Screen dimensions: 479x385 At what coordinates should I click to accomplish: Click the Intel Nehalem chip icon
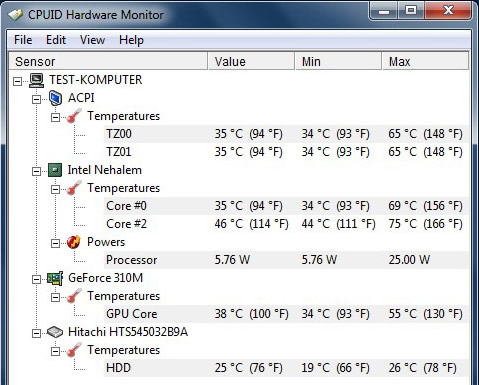click(x=55, y=170)
